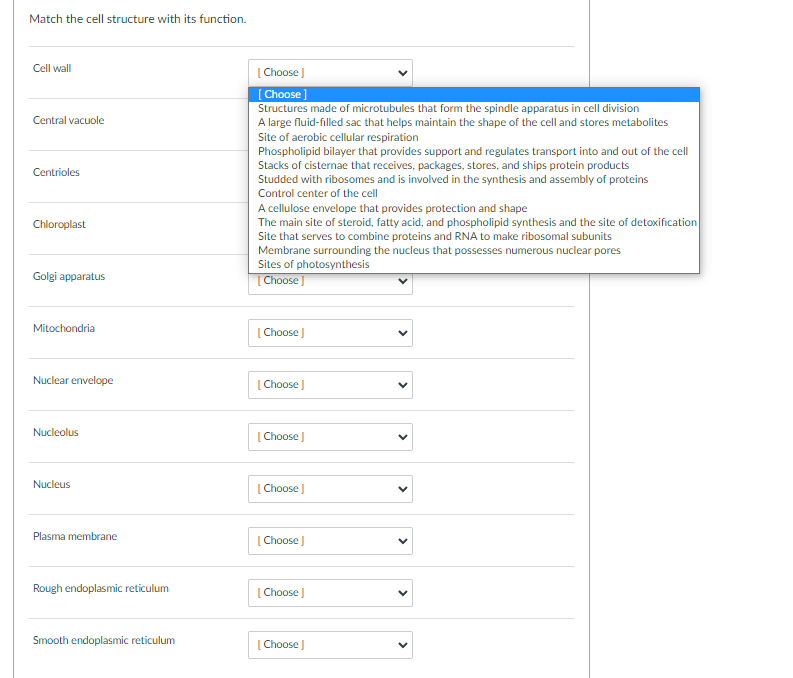Click the 'Centrioles' label

pyautogui.click(x=56, y=173)
